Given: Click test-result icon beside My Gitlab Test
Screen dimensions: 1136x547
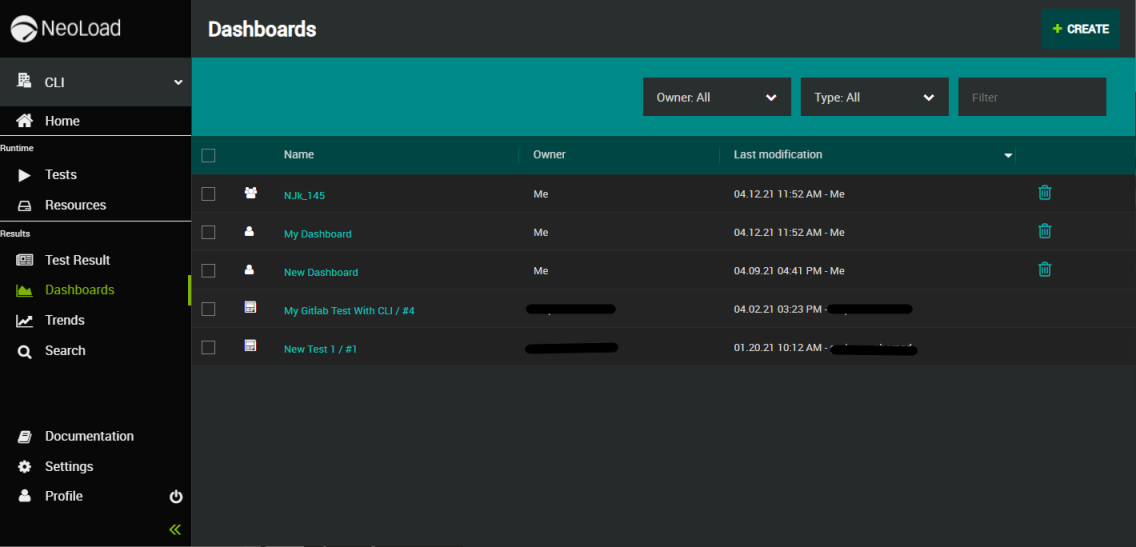Looking at the screenshot, I should pyautogui.click(x=251, y=307).
